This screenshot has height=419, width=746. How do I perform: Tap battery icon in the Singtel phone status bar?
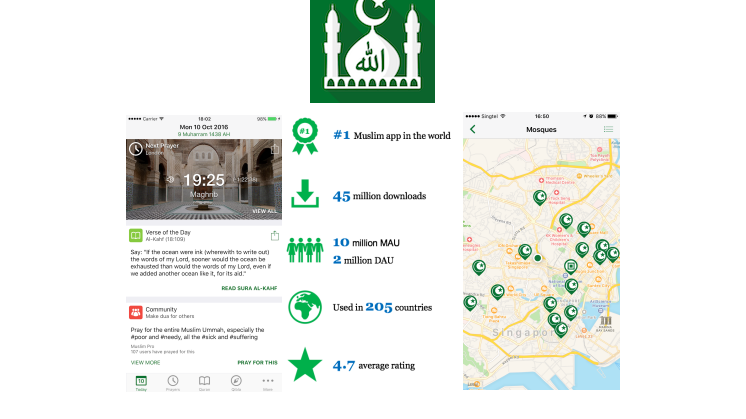[612, 116]
